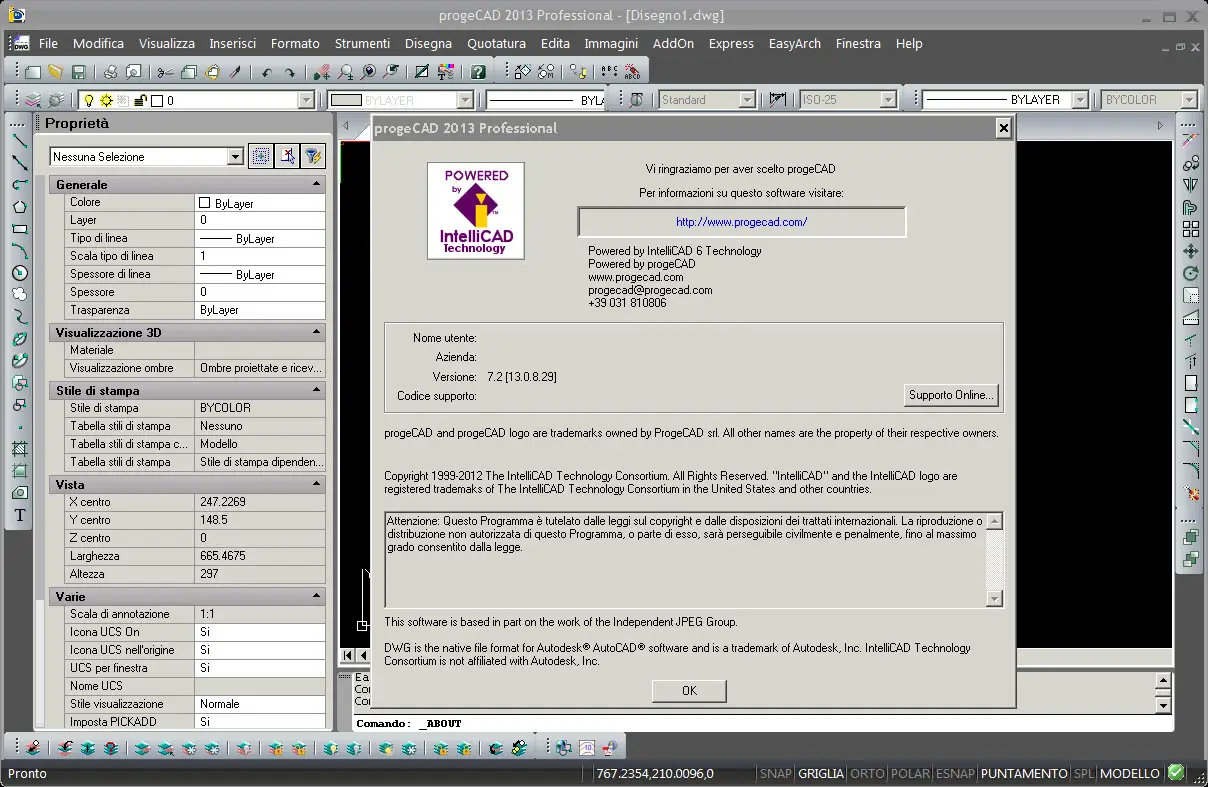Image resolution: width=1208 pixels, height=787 pixels.
Task: Open the BYLAYER color dropdown
Action: click(x=465, y=100)
